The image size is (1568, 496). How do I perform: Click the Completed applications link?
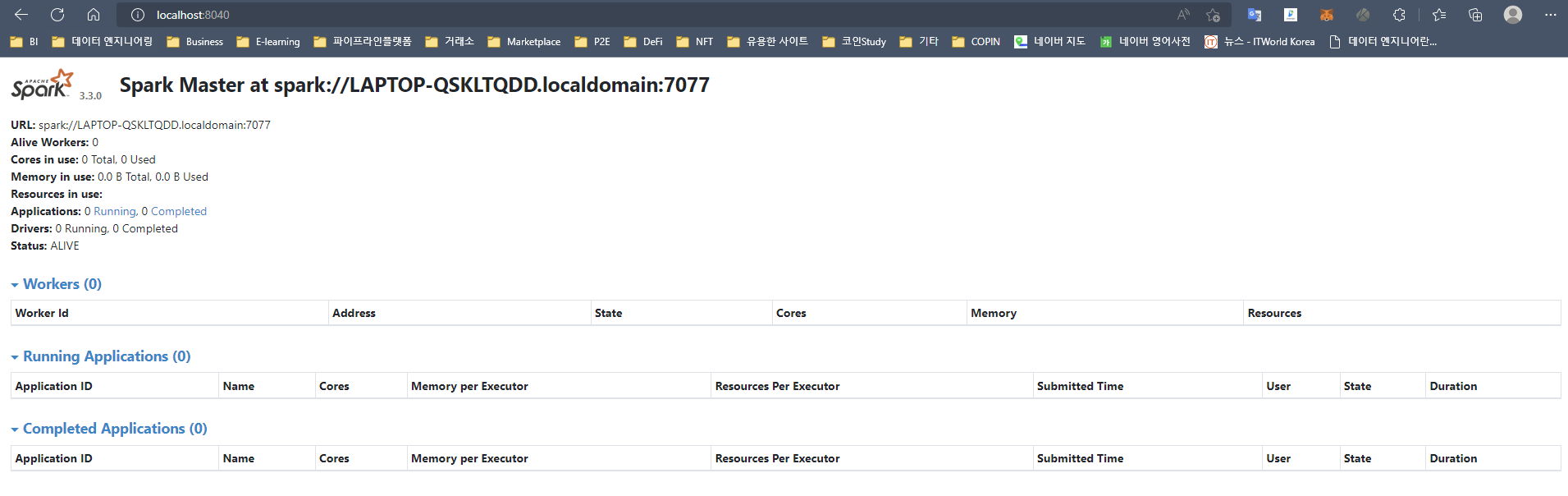[x=179, y=211]
